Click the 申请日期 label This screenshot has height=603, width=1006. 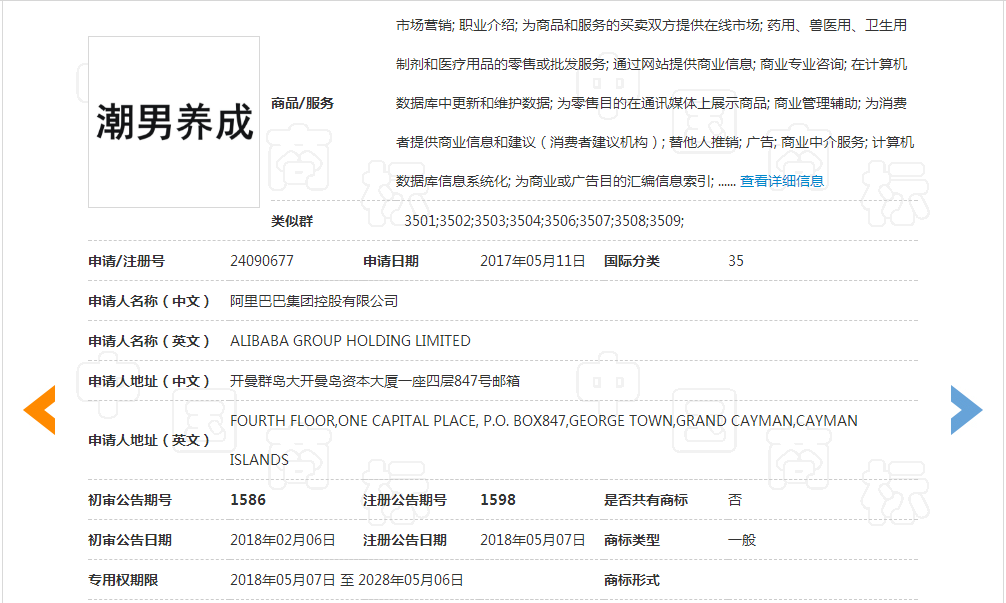tap(391, 262)
